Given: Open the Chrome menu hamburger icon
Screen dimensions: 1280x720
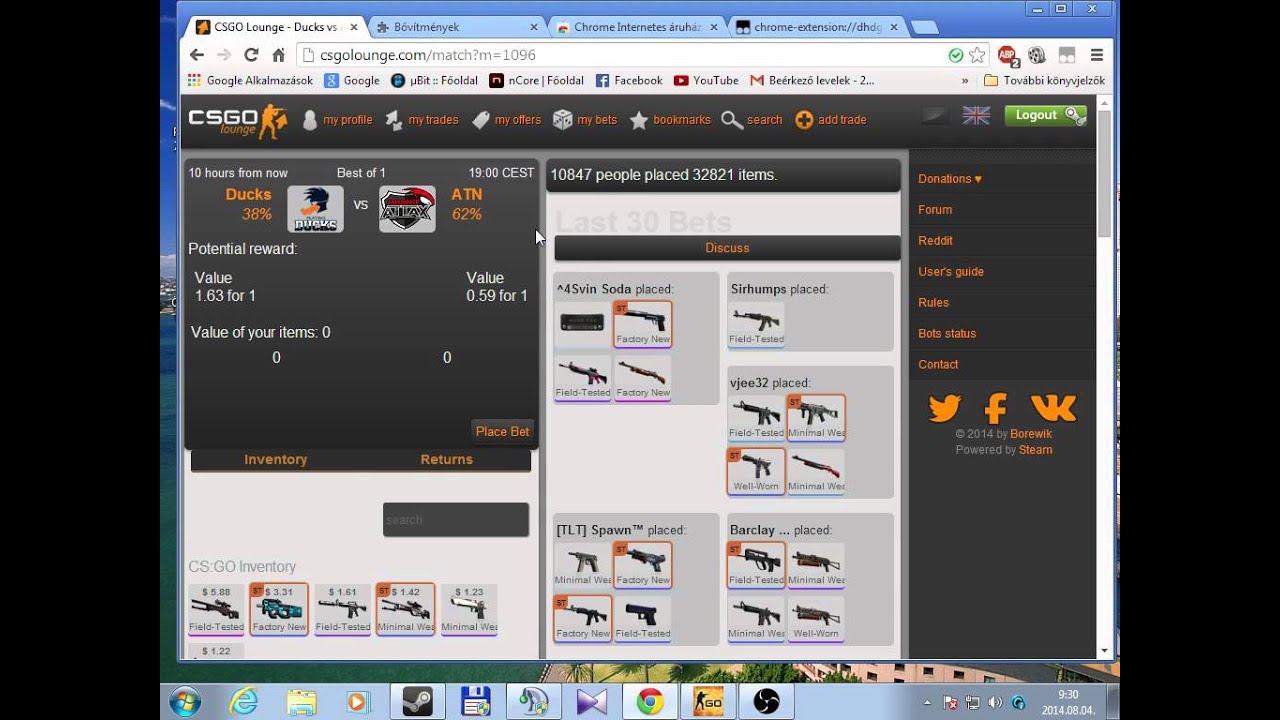Looking at the screenshot, I should click(x=1097, y=55).
